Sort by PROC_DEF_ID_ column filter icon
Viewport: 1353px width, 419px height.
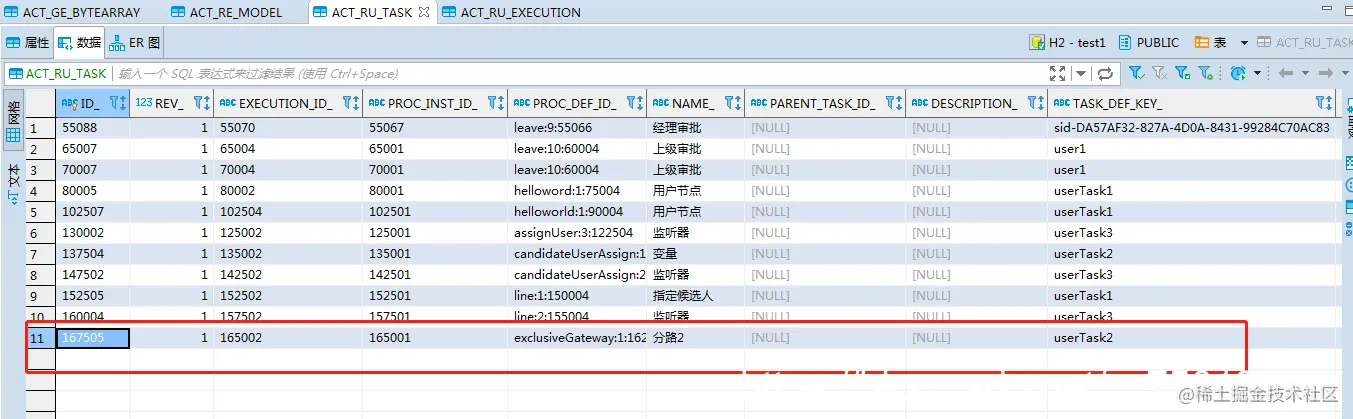(634, 103)
